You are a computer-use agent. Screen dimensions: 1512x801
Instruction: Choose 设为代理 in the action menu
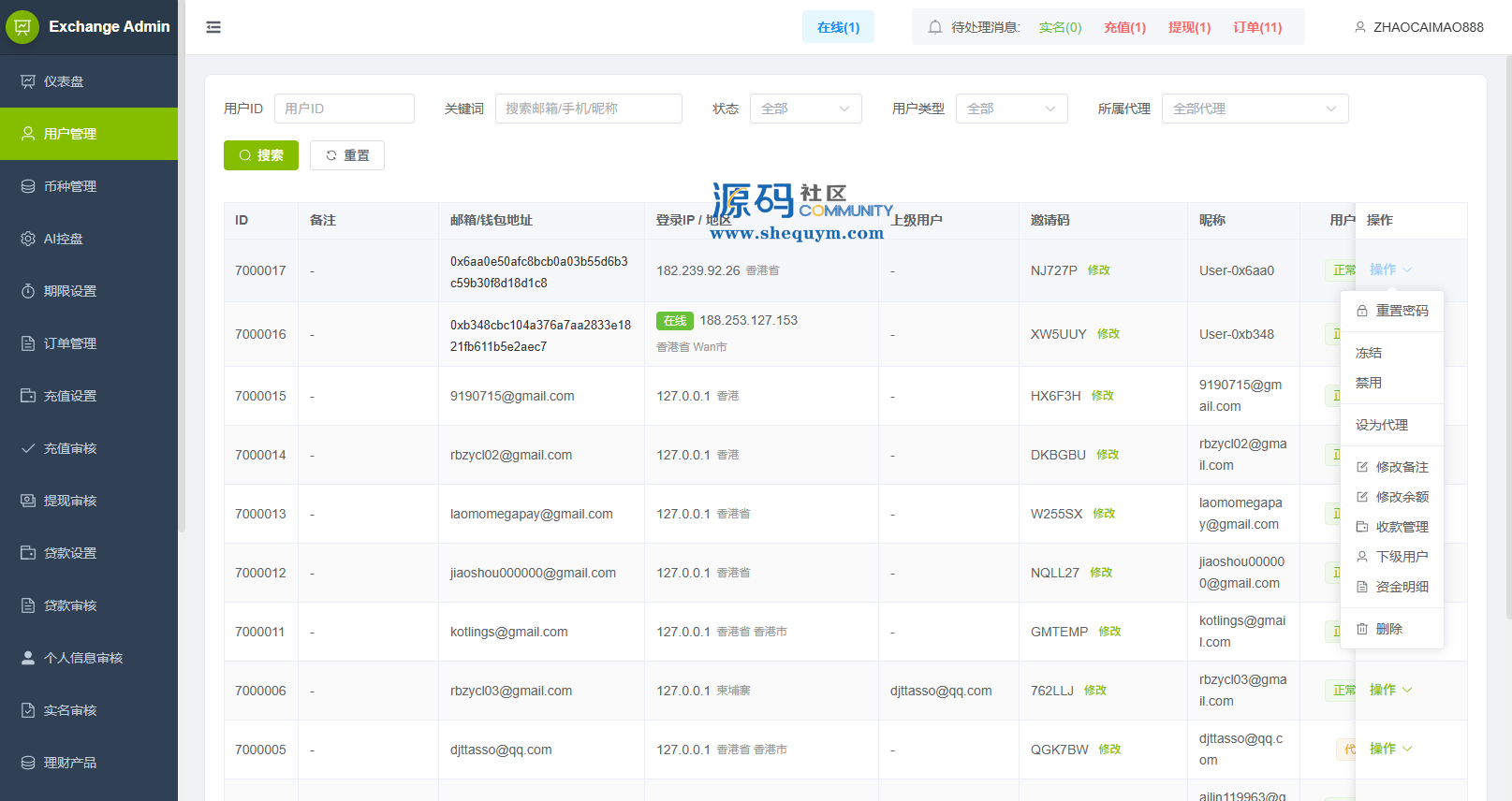pyautogui.click(x=1382, y=425)
